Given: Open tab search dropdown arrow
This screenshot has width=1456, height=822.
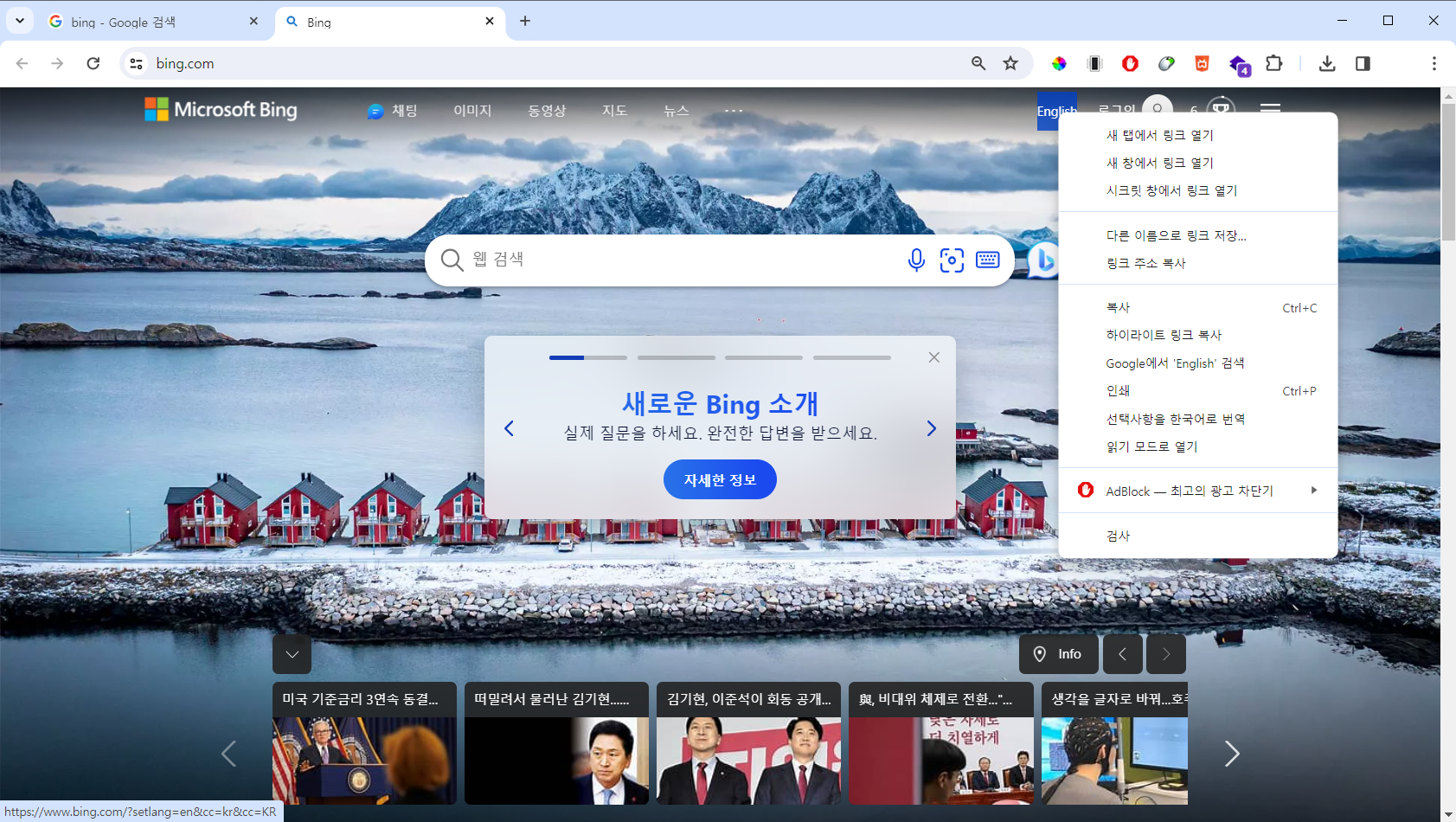Looking at the screenshot, I should click(19, 21).
